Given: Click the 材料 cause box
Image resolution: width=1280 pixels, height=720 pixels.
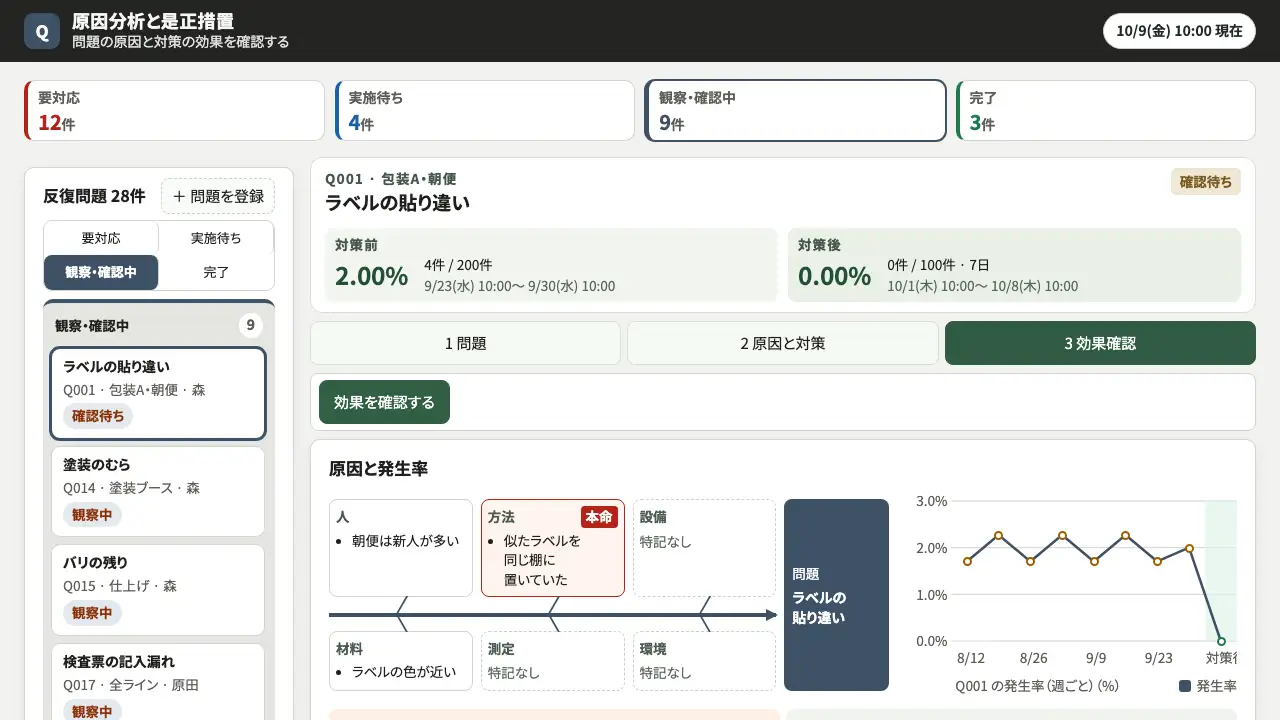Looking at the screenshot, I should point(401,661).
